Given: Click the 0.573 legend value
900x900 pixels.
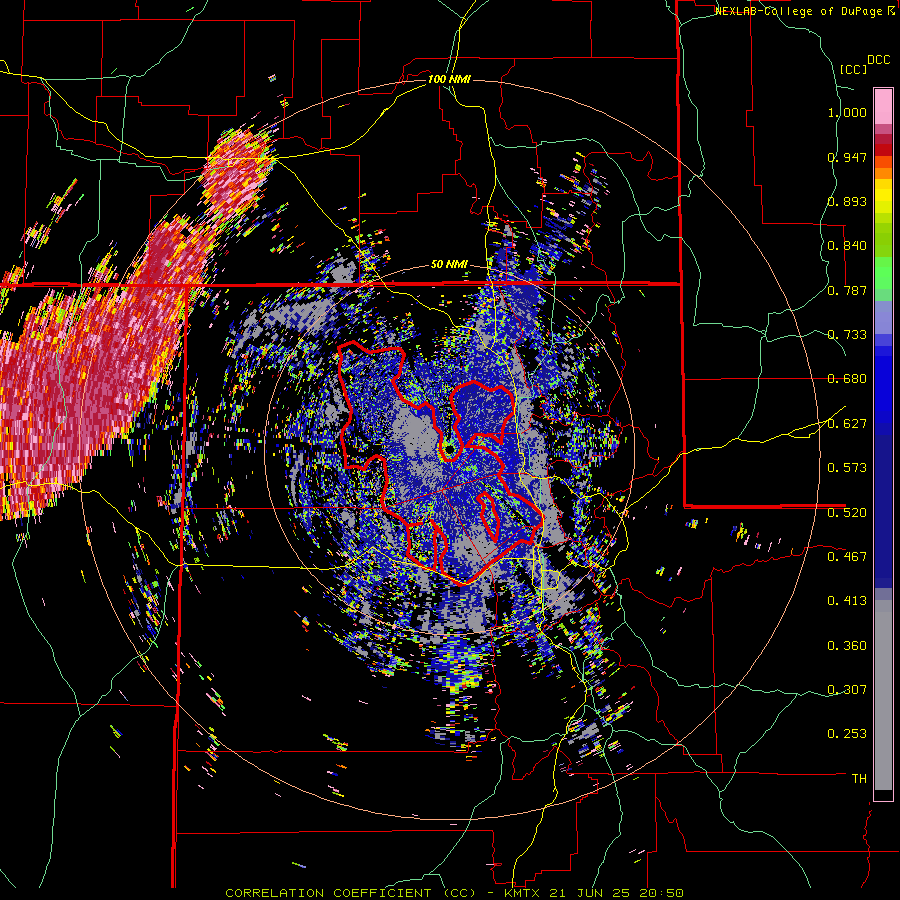Looking at the screenshot, I should pos(847,468).
